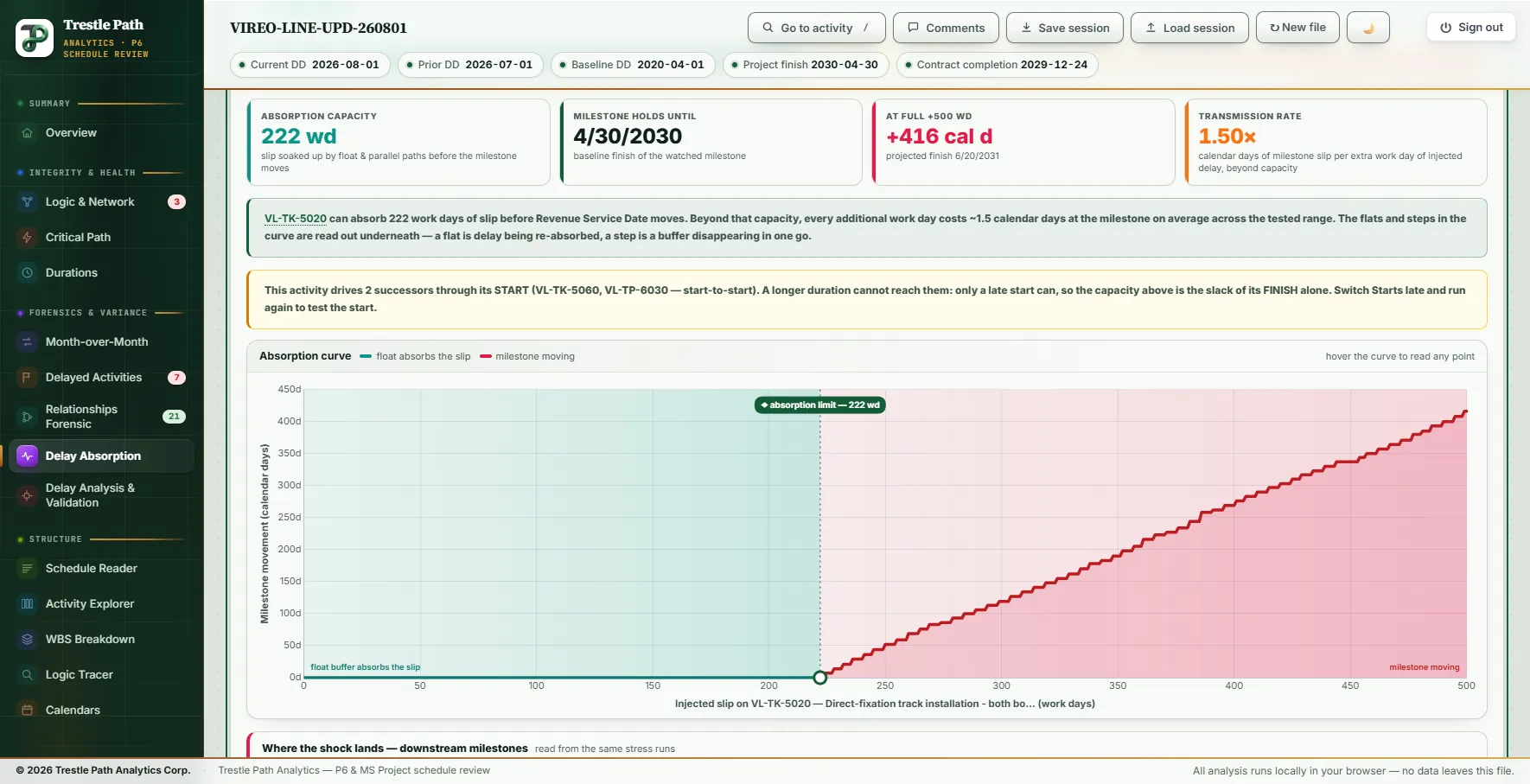Image resolution: width=1530 pixels, height=784 pixels.
Task: Click the curve breakpoint circle at 222
Action: [x=820, y=678]
